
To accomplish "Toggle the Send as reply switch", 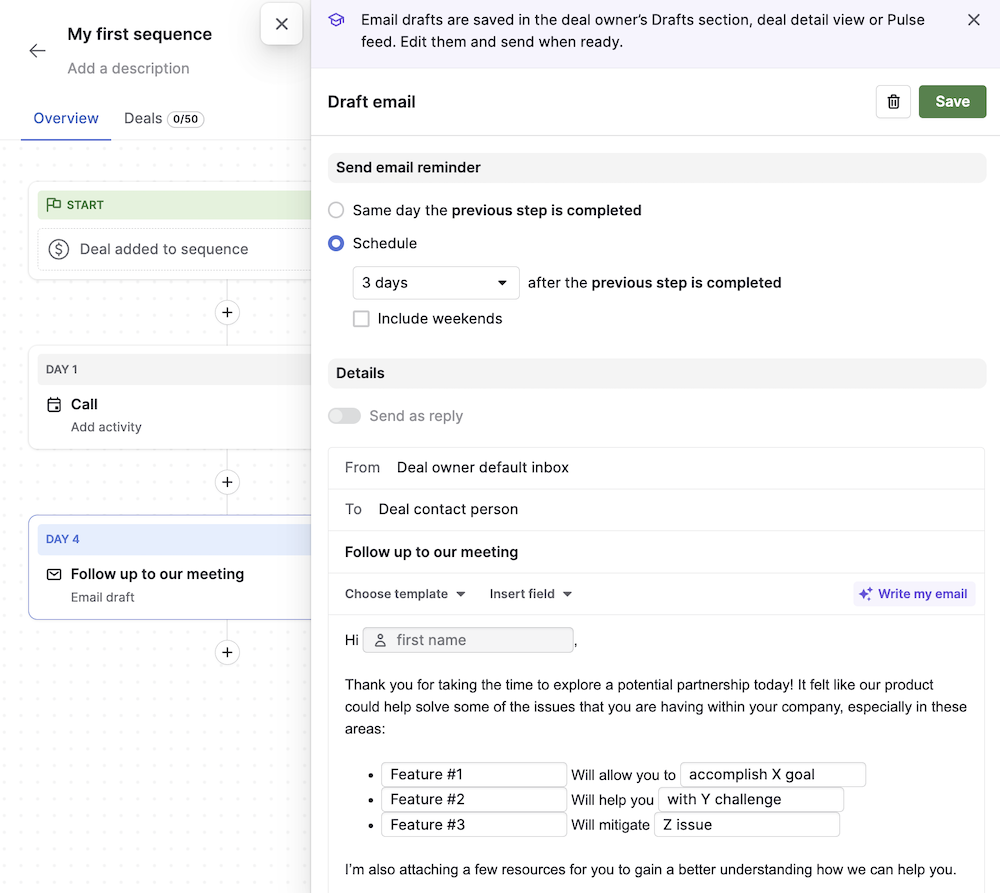I will click(x=344, y=414).
